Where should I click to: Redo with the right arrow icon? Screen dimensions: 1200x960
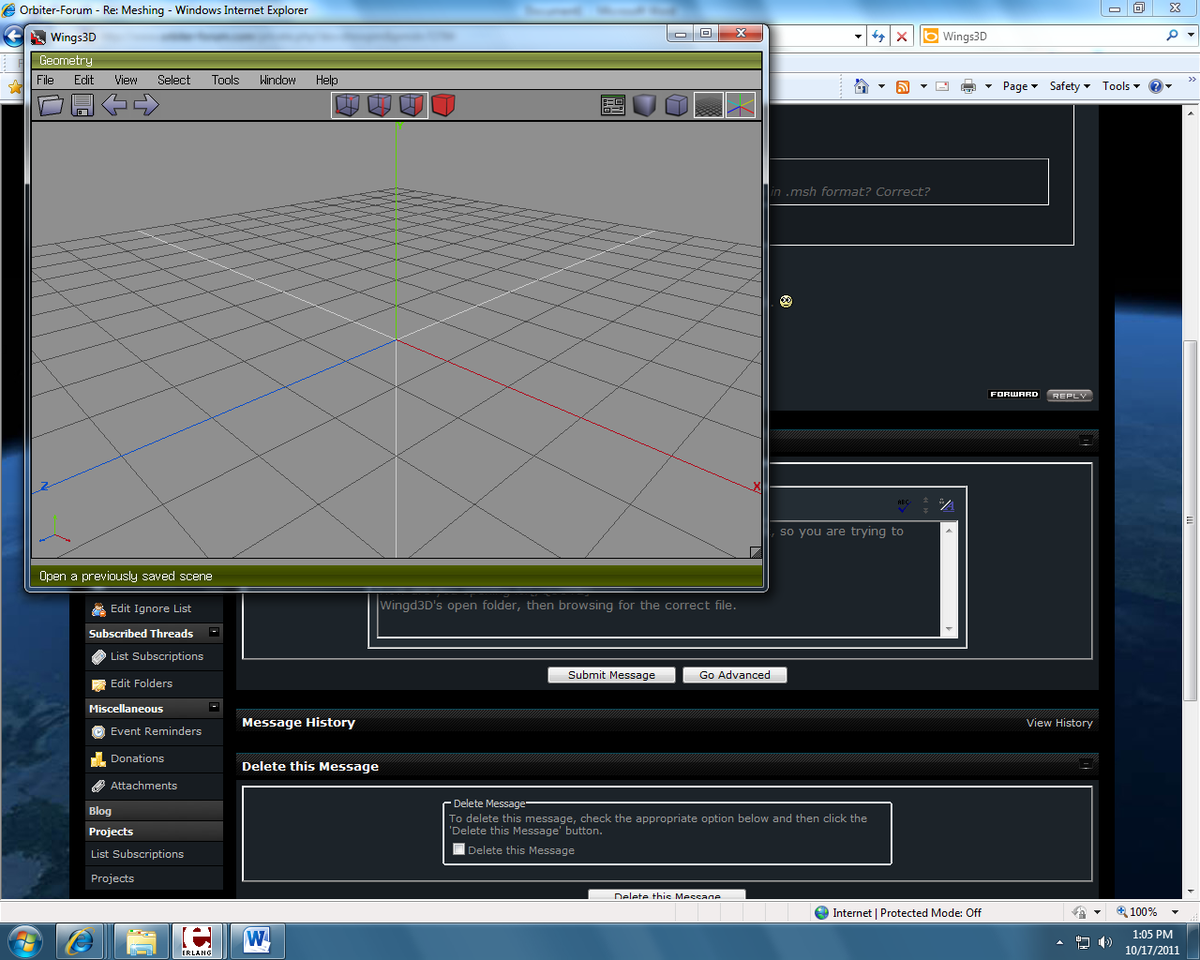point(146,105)
